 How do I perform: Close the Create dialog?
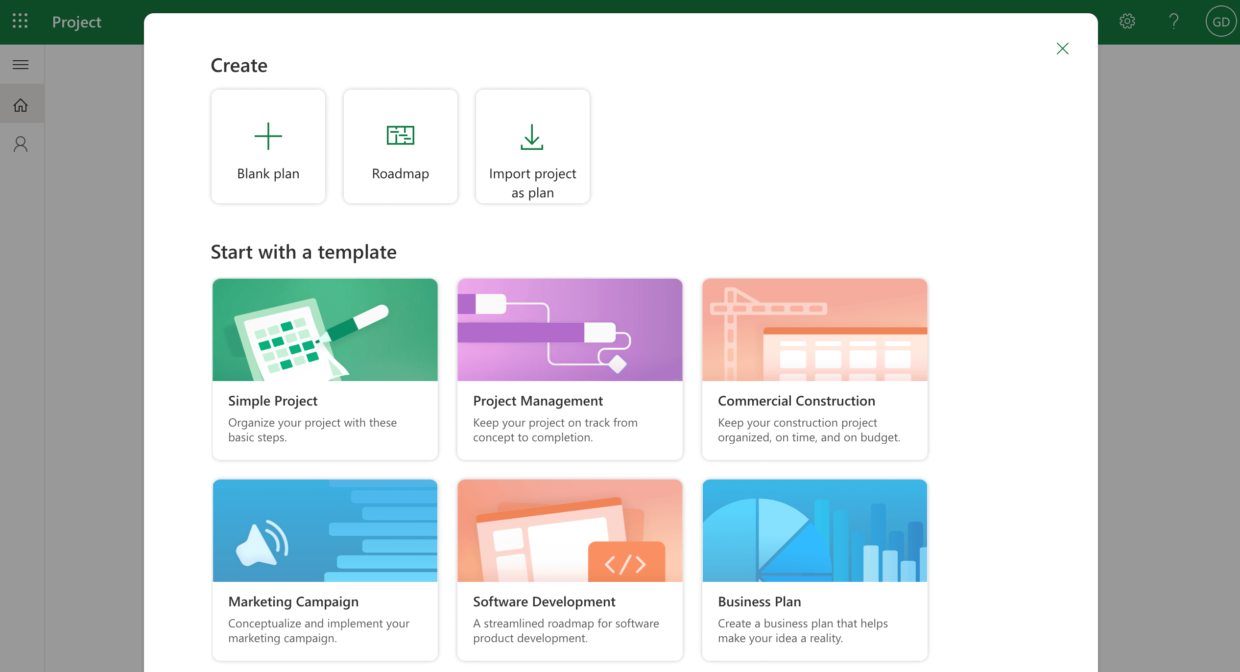(x=1062, y=48)
